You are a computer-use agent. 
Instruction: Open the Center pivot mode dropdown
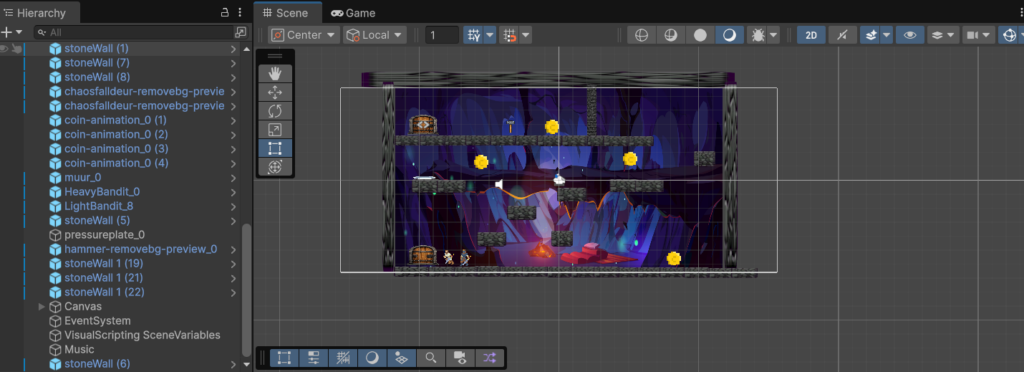[x=304, y=35]
